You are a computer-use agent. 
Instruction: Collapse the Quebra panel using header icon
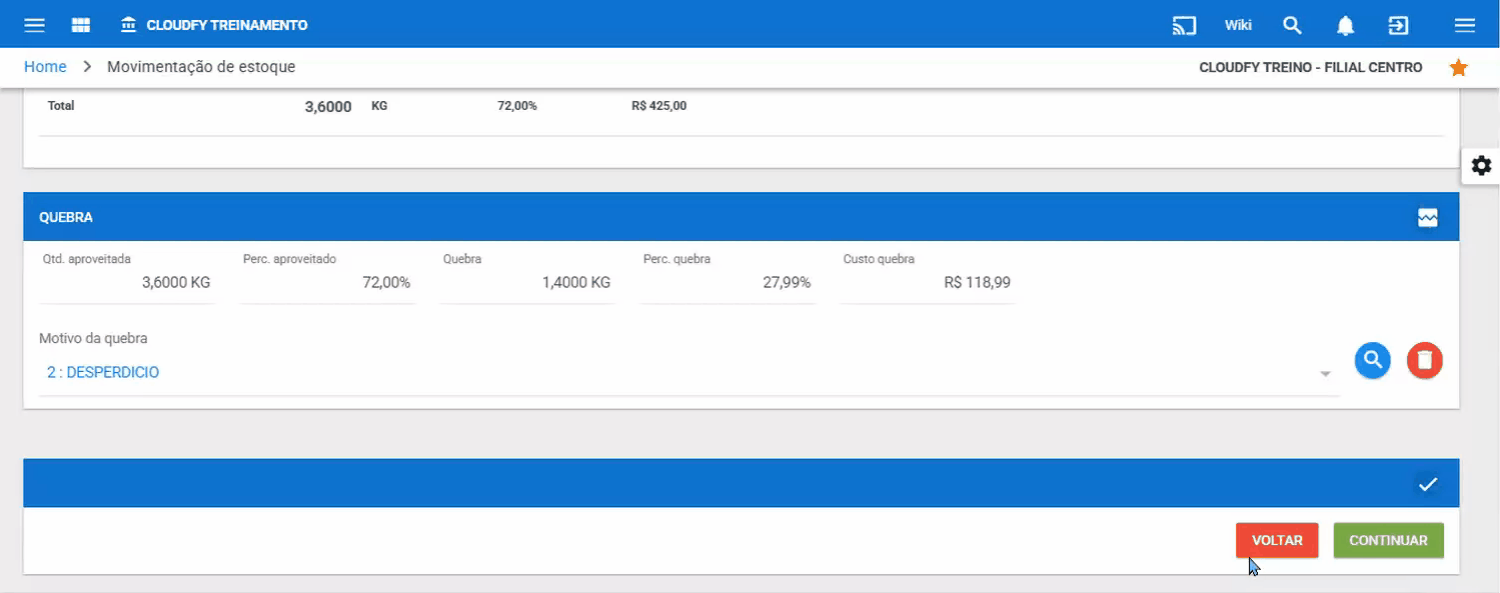click(1427, 217)
